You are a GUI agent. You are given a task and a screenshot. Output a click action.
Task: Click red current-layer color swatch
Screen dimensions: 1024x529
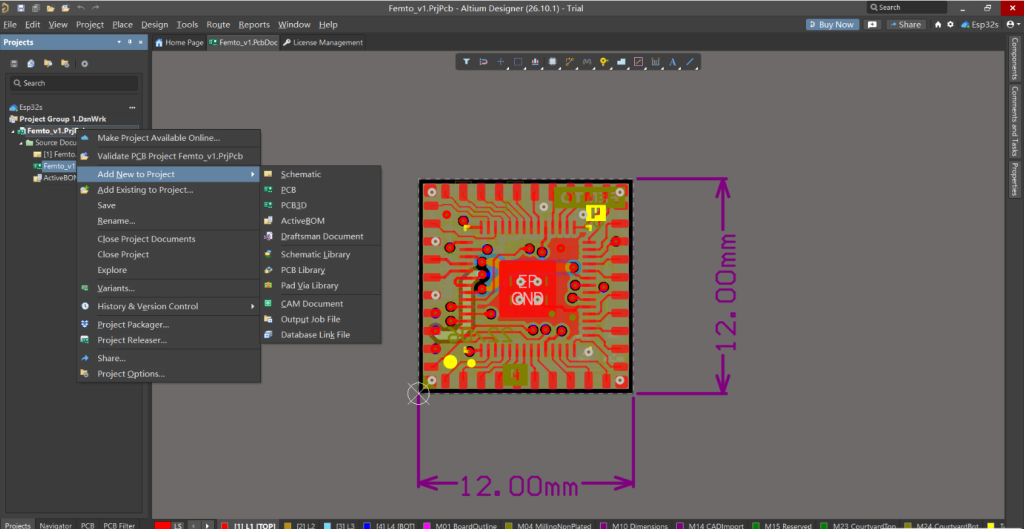coord(162,525)
